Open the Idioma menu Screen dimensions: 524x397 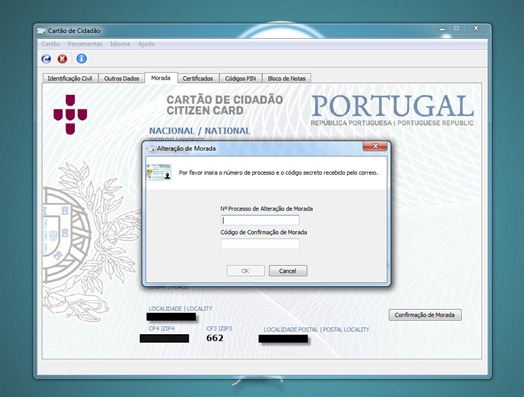pyautogui.click(x=120, y=44)
